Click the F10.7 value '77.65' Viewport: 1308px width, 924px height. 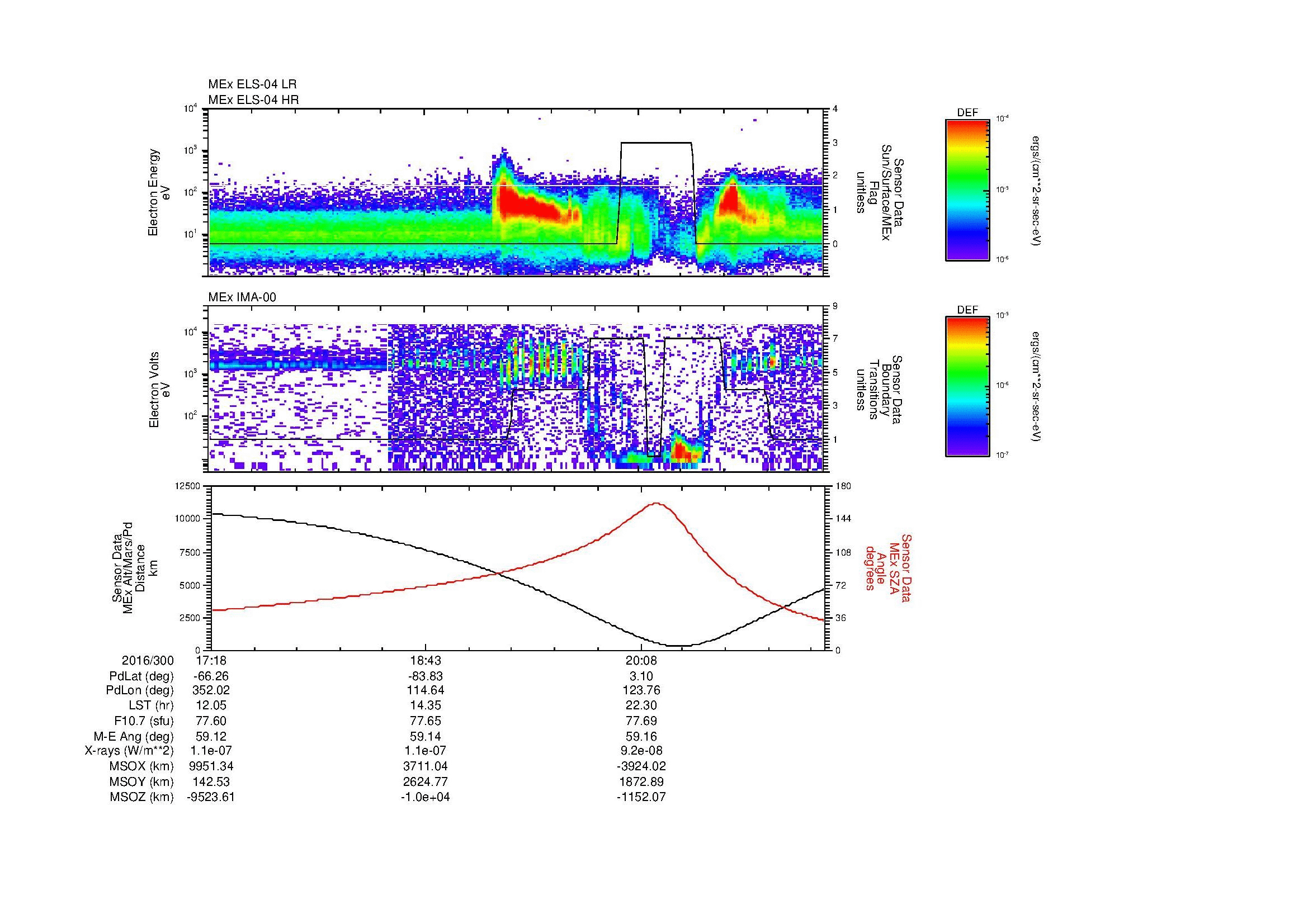coord(426,721)
